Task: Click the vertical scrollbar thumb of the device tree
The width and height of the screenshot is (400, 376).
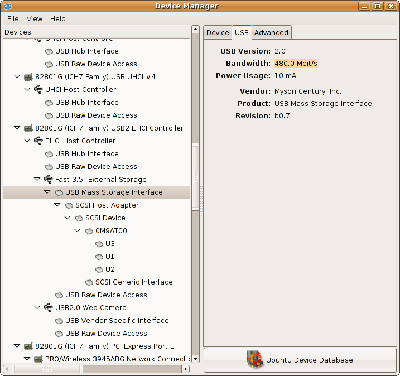Action: 196,177
